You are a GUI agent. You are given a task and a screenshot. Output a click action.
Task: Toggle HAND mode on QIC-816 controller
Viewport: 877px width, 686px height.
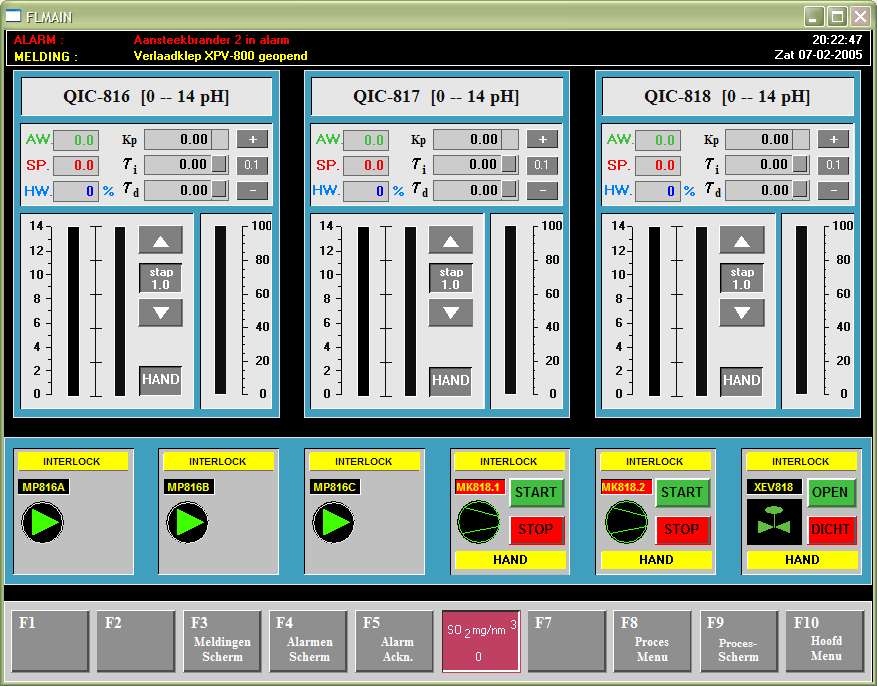[x=160, y=380]
